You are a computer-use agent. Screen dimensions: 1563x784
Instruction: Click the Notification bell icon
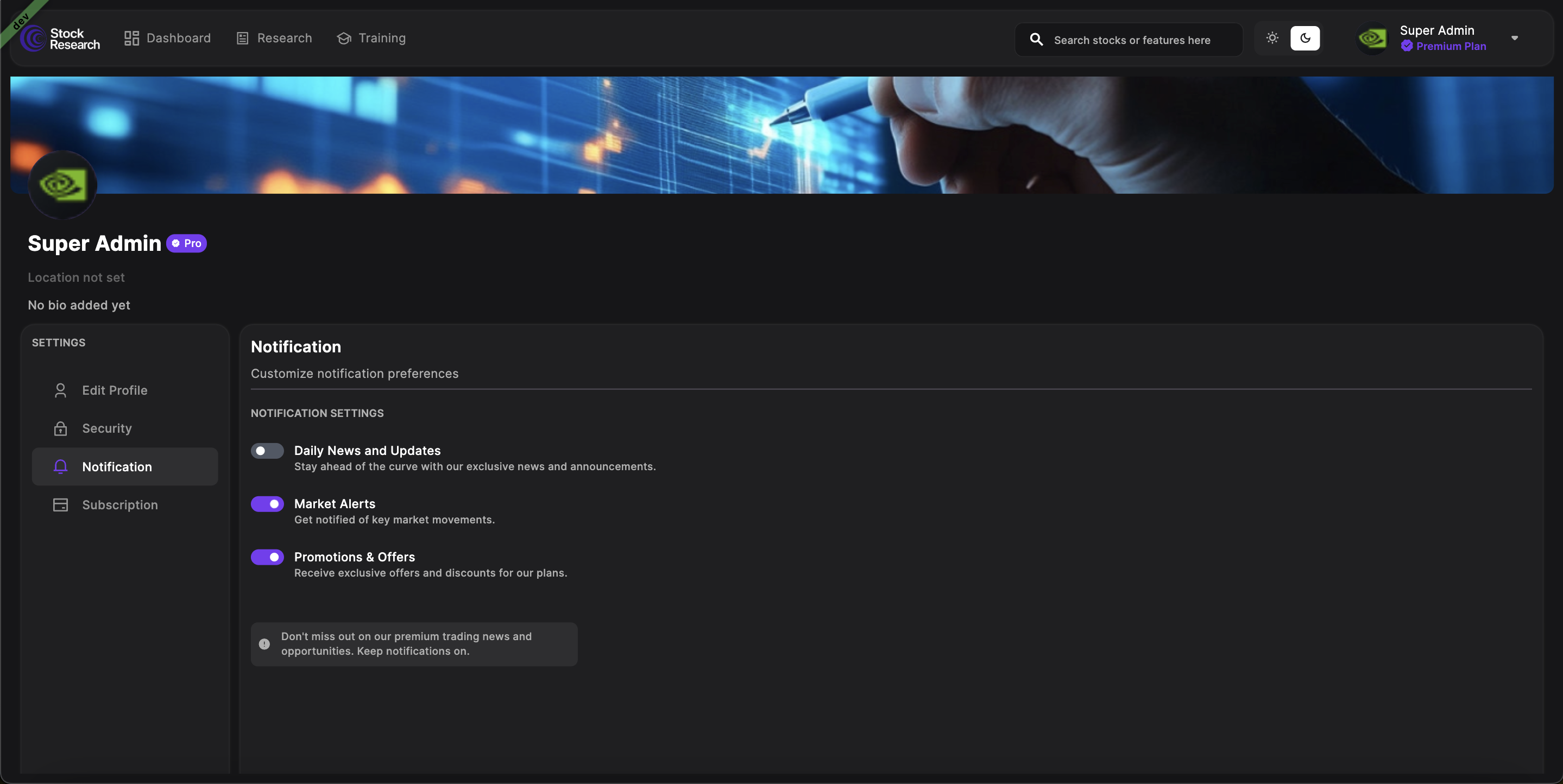(x=60, y=466)
